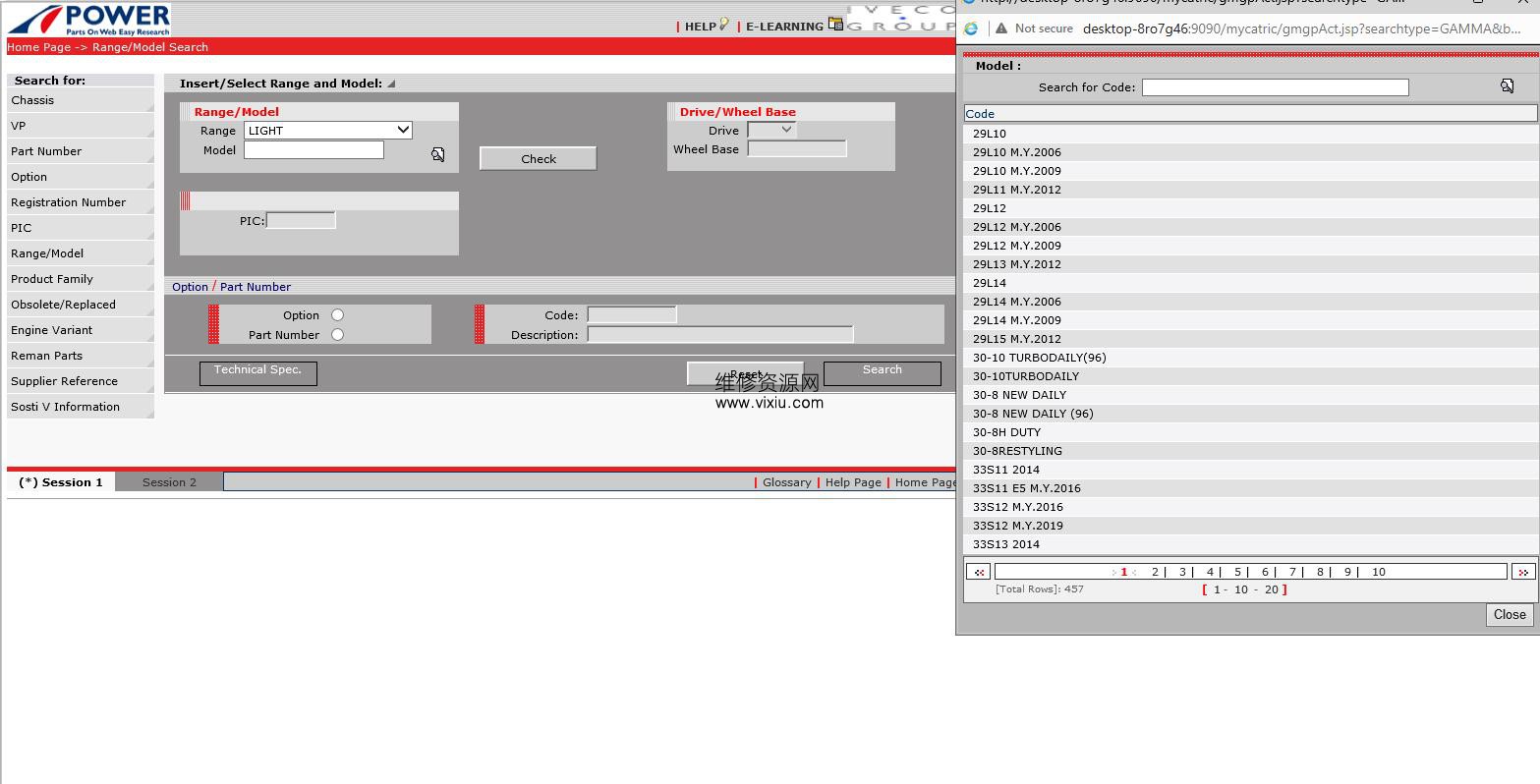Click popup address bar URL
1540x784 pixels.
coord(1301,28)
